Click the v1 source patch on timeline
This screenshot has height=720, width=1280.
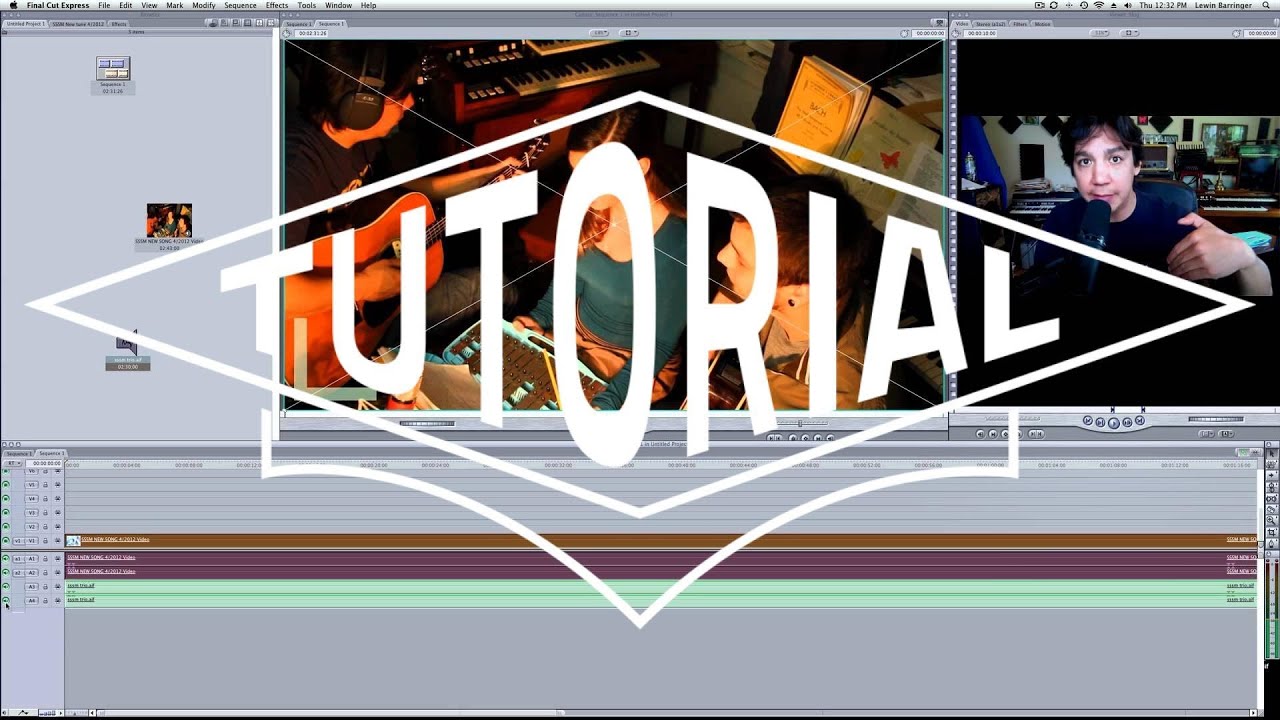tap(18, 541)
